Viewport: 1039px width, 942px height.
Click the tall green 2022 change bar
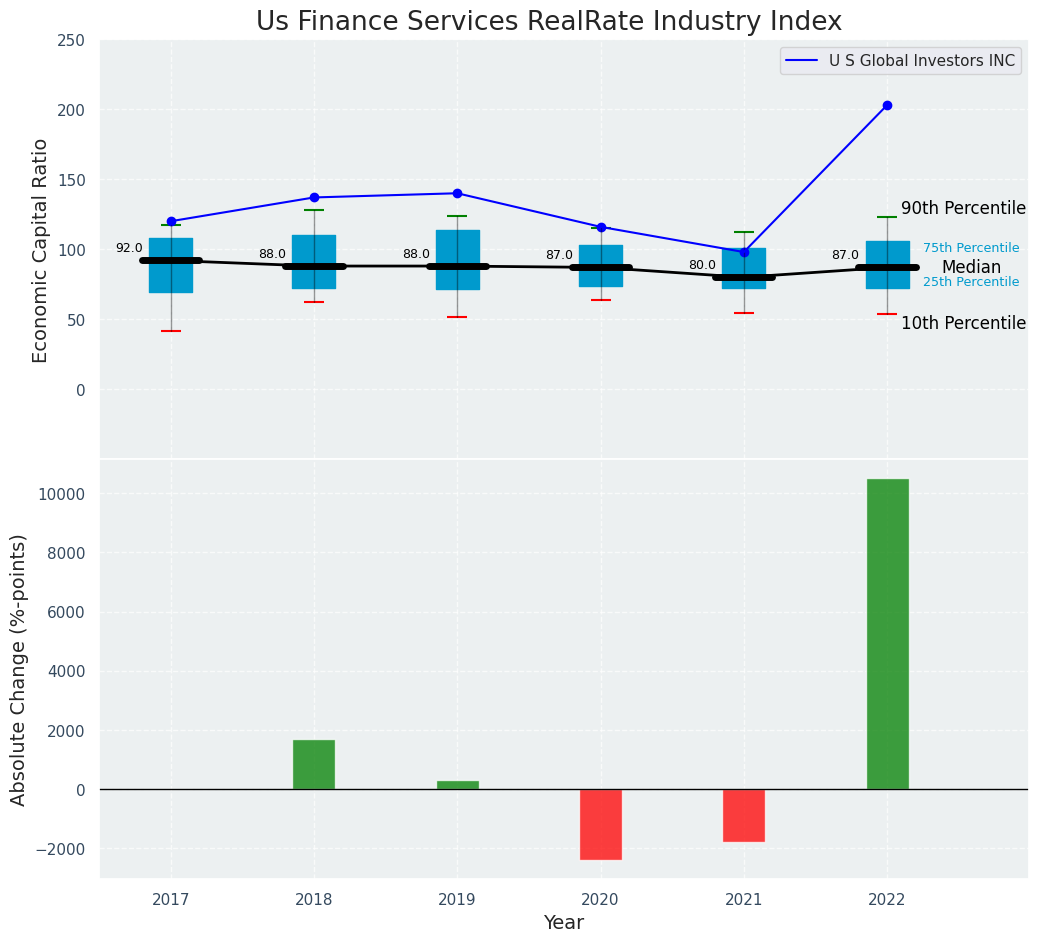[x=887, y=634]
